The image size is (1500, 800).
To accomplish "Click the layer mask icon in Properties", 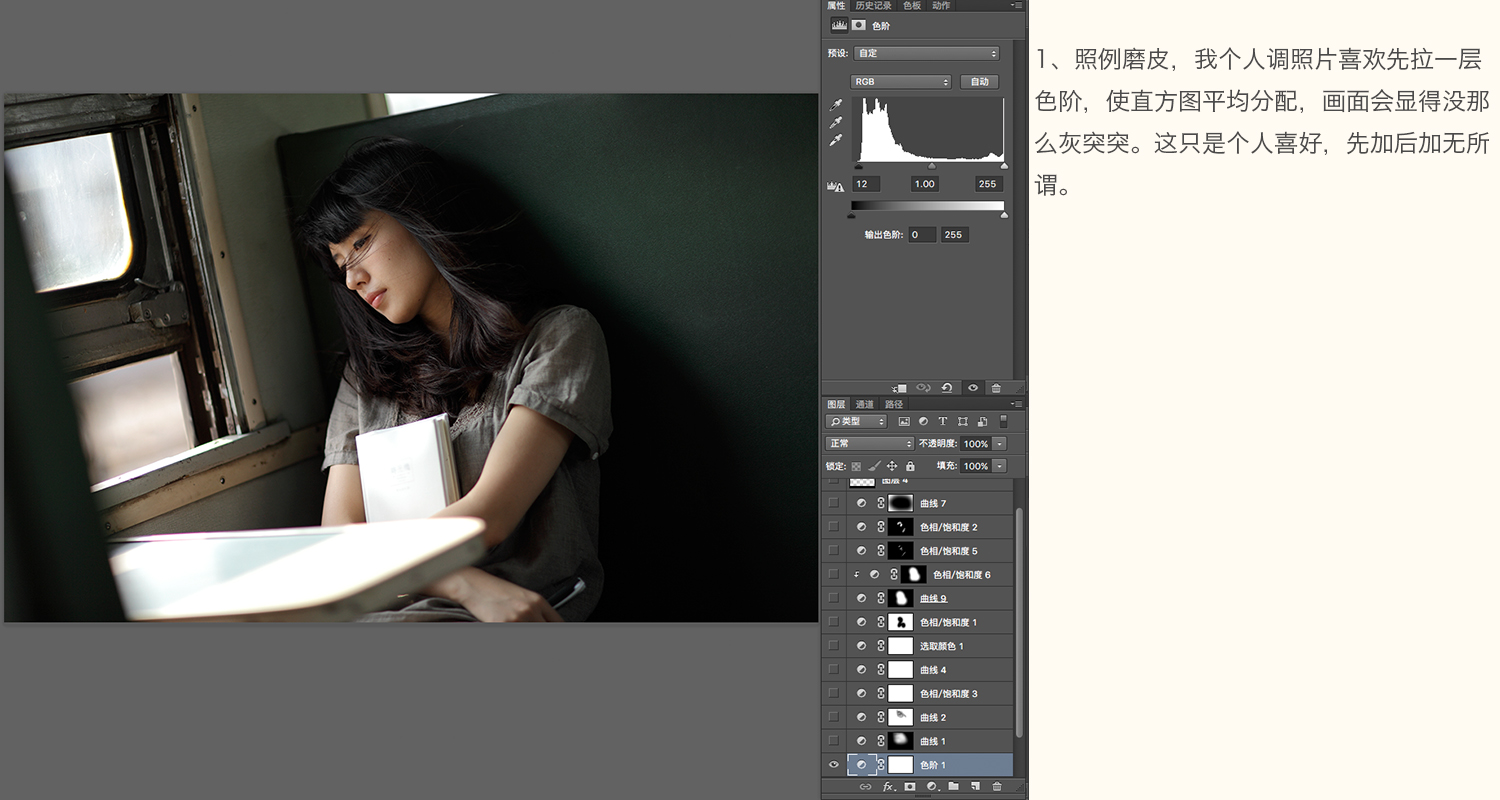I will click(x=858, y=25).
